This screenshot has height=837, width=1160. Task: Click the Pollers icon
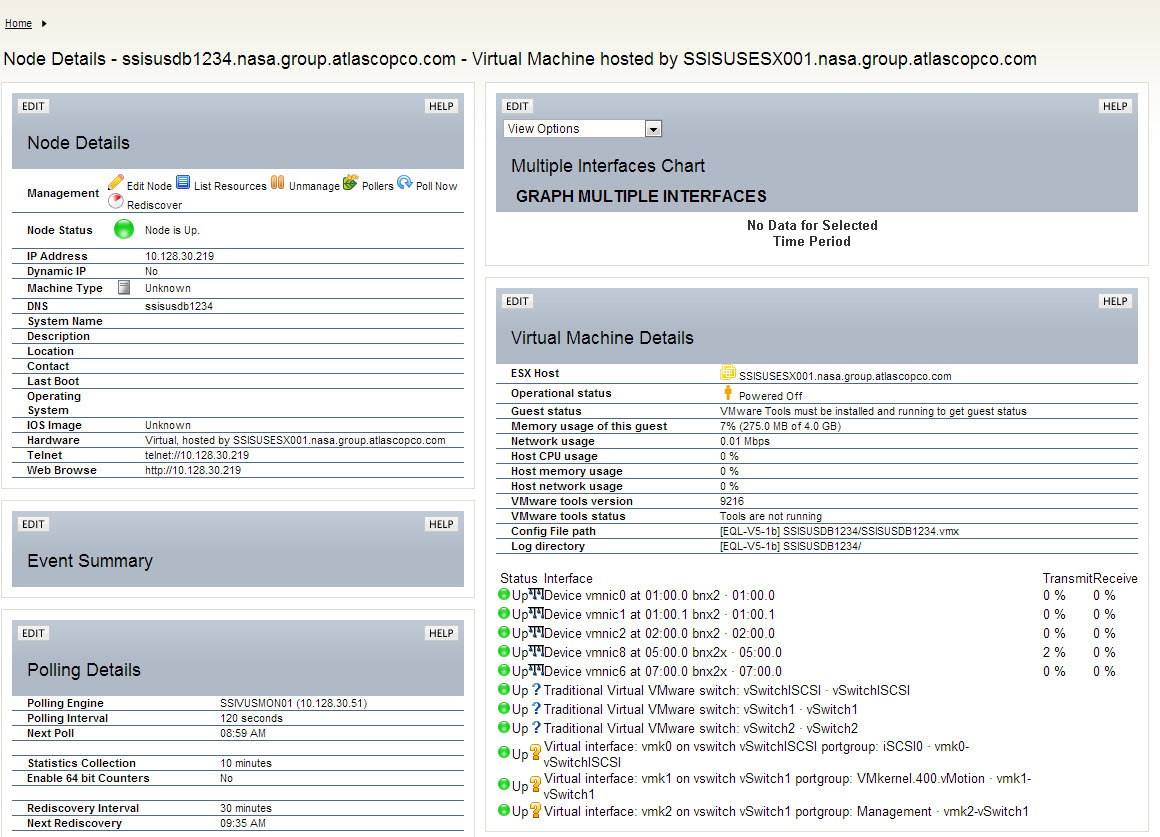(351, 182)
